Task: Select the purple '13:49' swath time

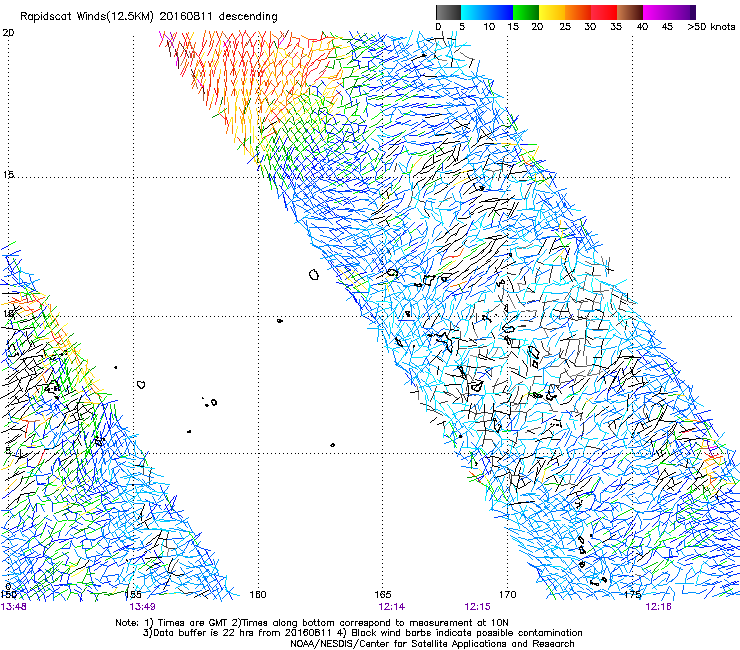Action: point(143,607)
